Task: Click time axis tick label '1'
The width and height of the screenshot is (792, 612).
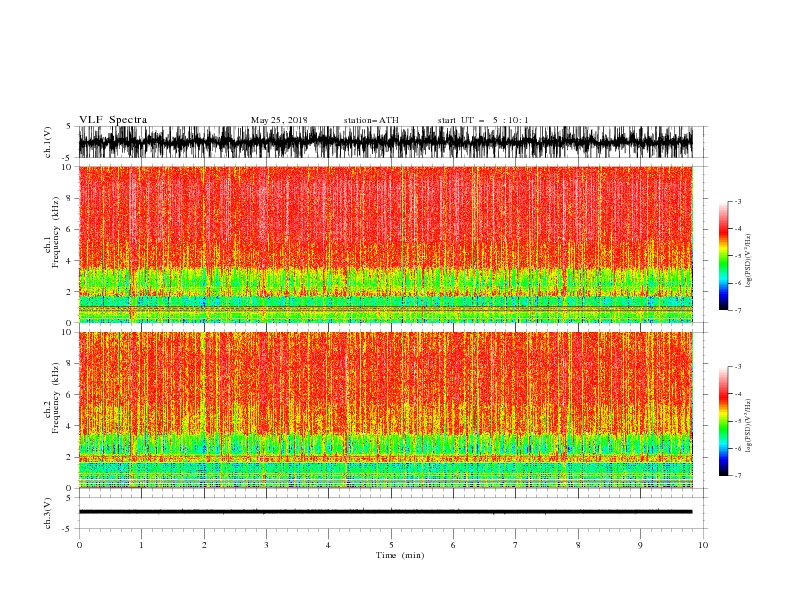Action: click(141, 545)
